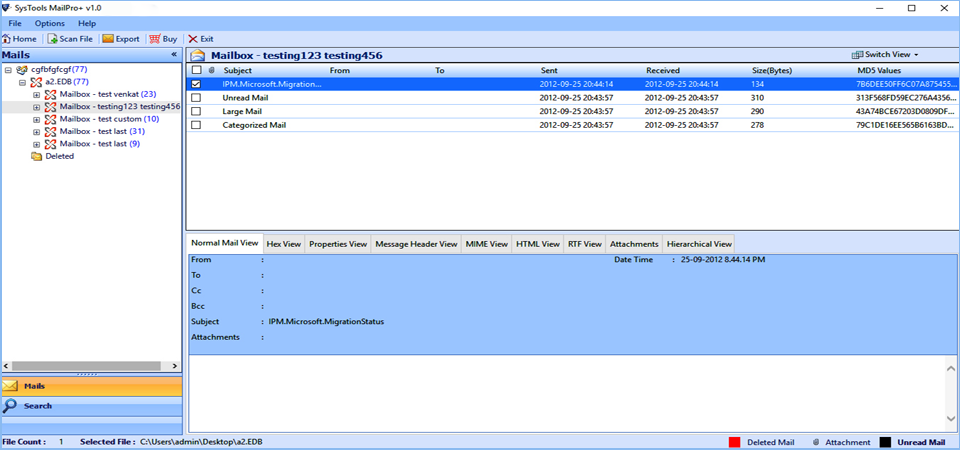Viewport: 960px width, 450px height.
Task: Click the message body scroll down arrow
Action: pos(951,418)
